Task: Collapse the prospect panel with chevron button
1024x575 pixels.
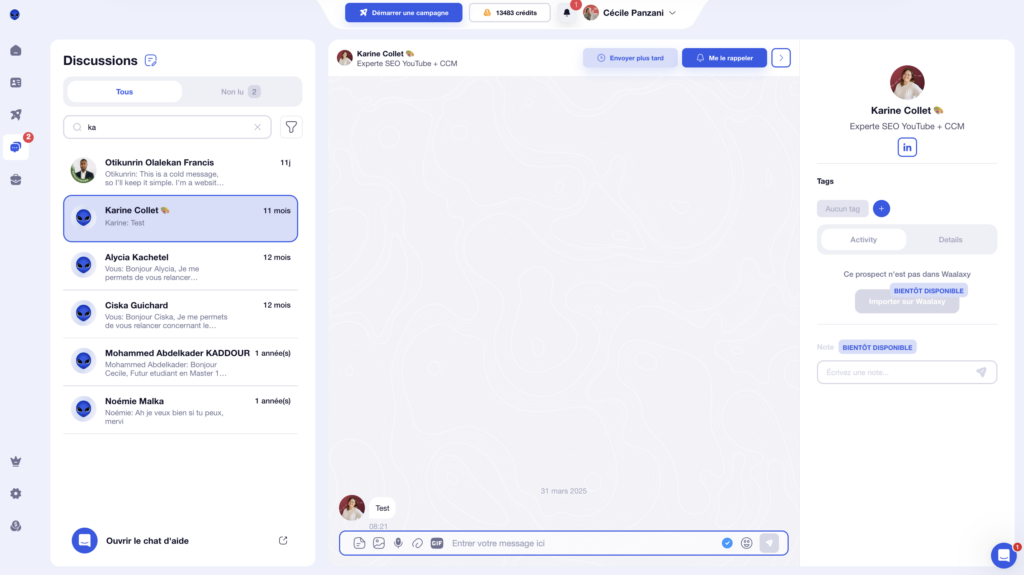Action: click(781, 58)
